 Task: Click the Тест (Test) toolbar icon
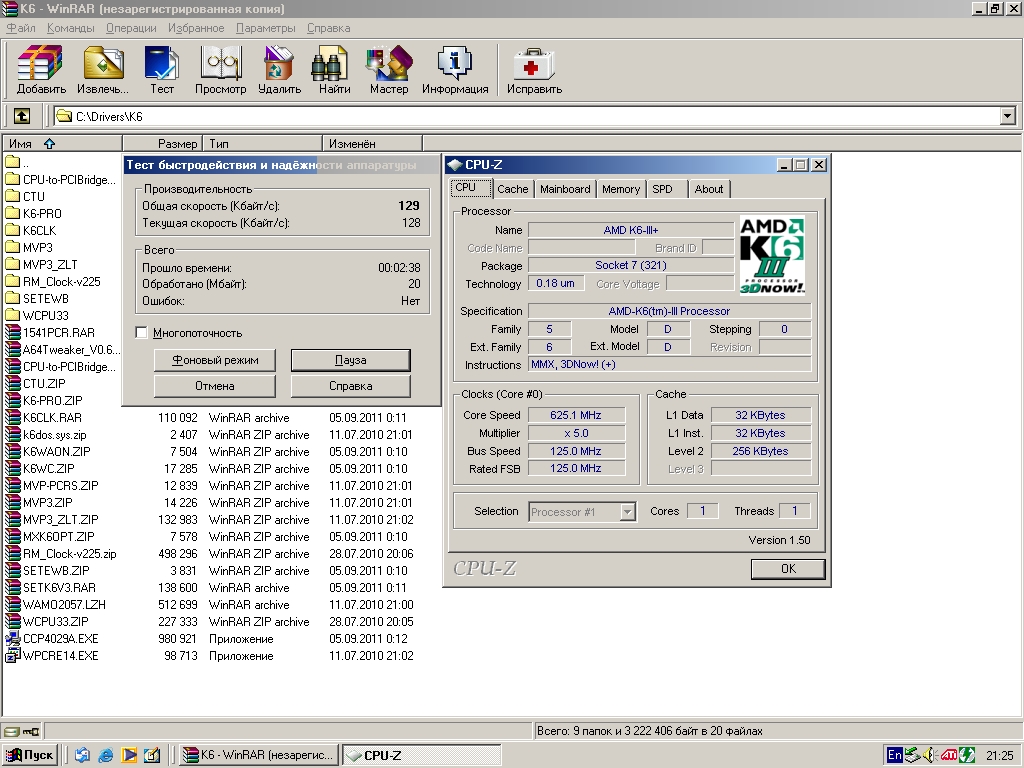coord(161,63)
